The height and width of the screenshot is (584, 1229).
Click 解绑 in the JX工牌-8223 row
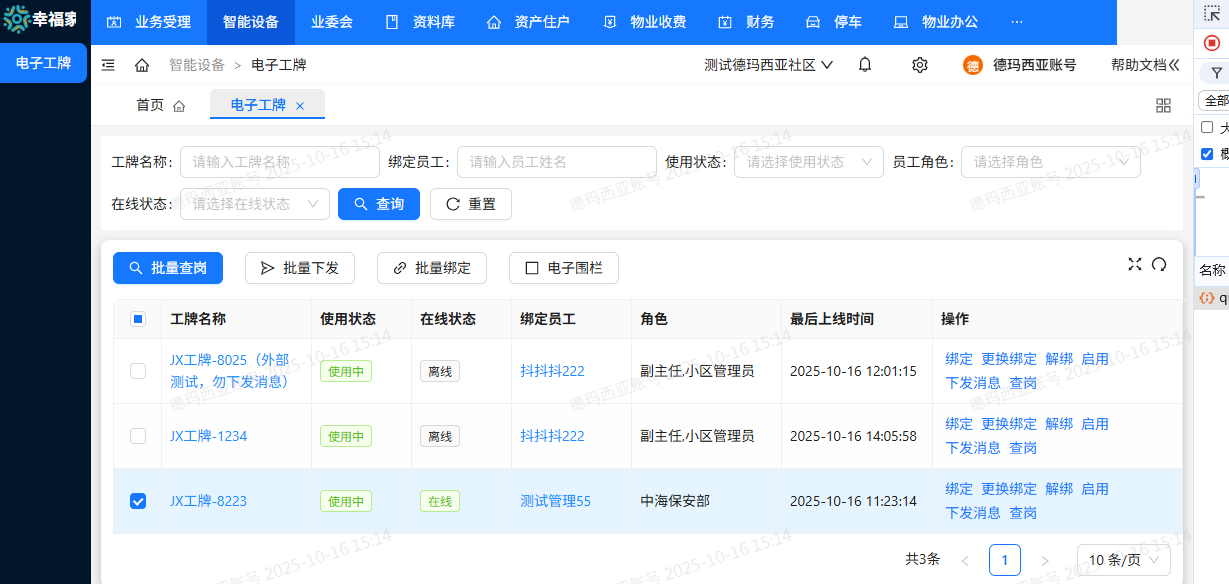(1059, 489)
